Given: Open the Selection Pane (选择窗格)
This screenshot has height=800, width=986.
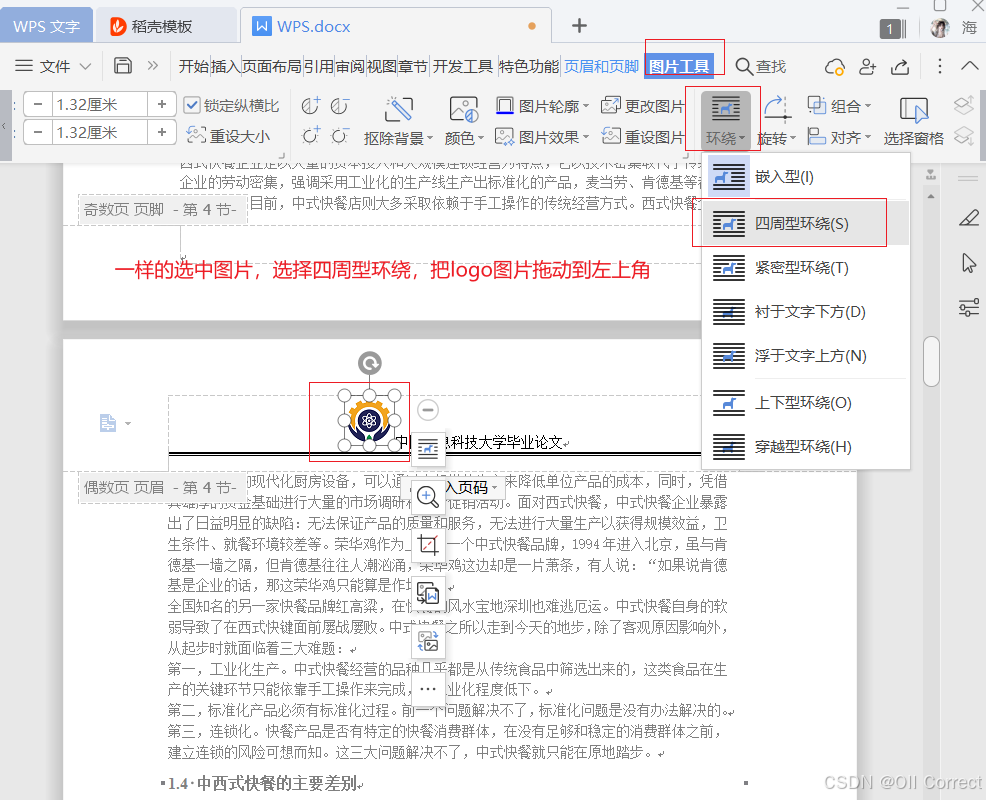Looking at the screenshot, I should coord(914,121).
